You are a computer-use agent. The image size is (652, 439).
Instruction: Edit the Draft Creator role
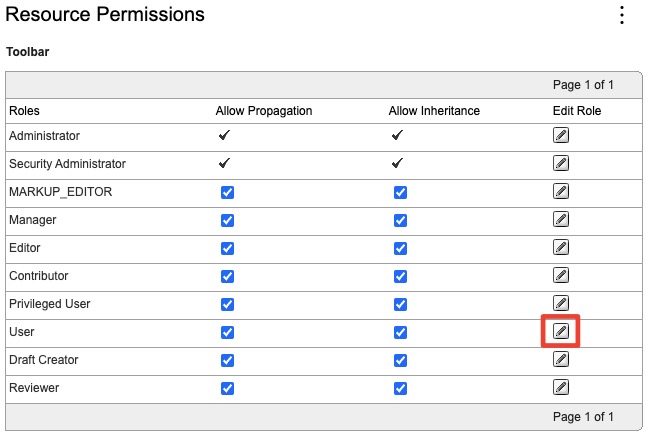coord(561,359)
